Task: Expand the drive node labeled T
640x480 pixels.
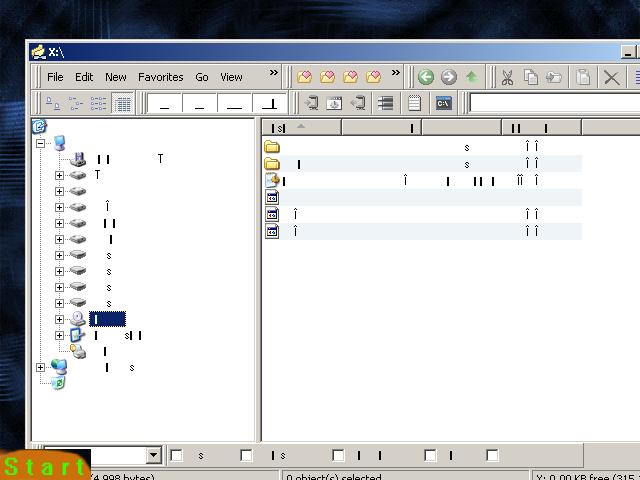Action: pyautogui.click(x=59, y=176)
